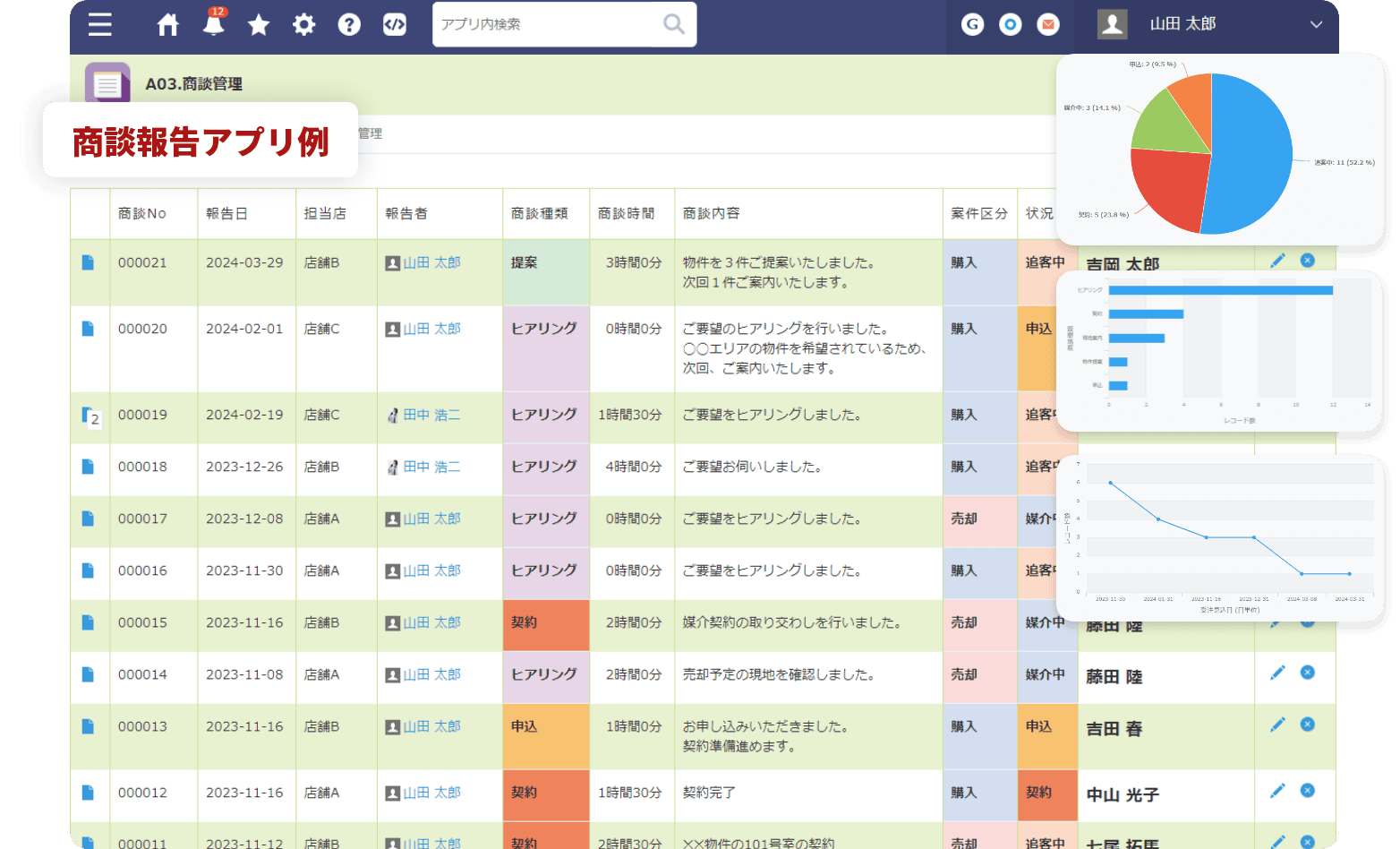Screen dimensions: 1400x849
Task: Open notifications bell with 12 badge
Action: point(213,24)
